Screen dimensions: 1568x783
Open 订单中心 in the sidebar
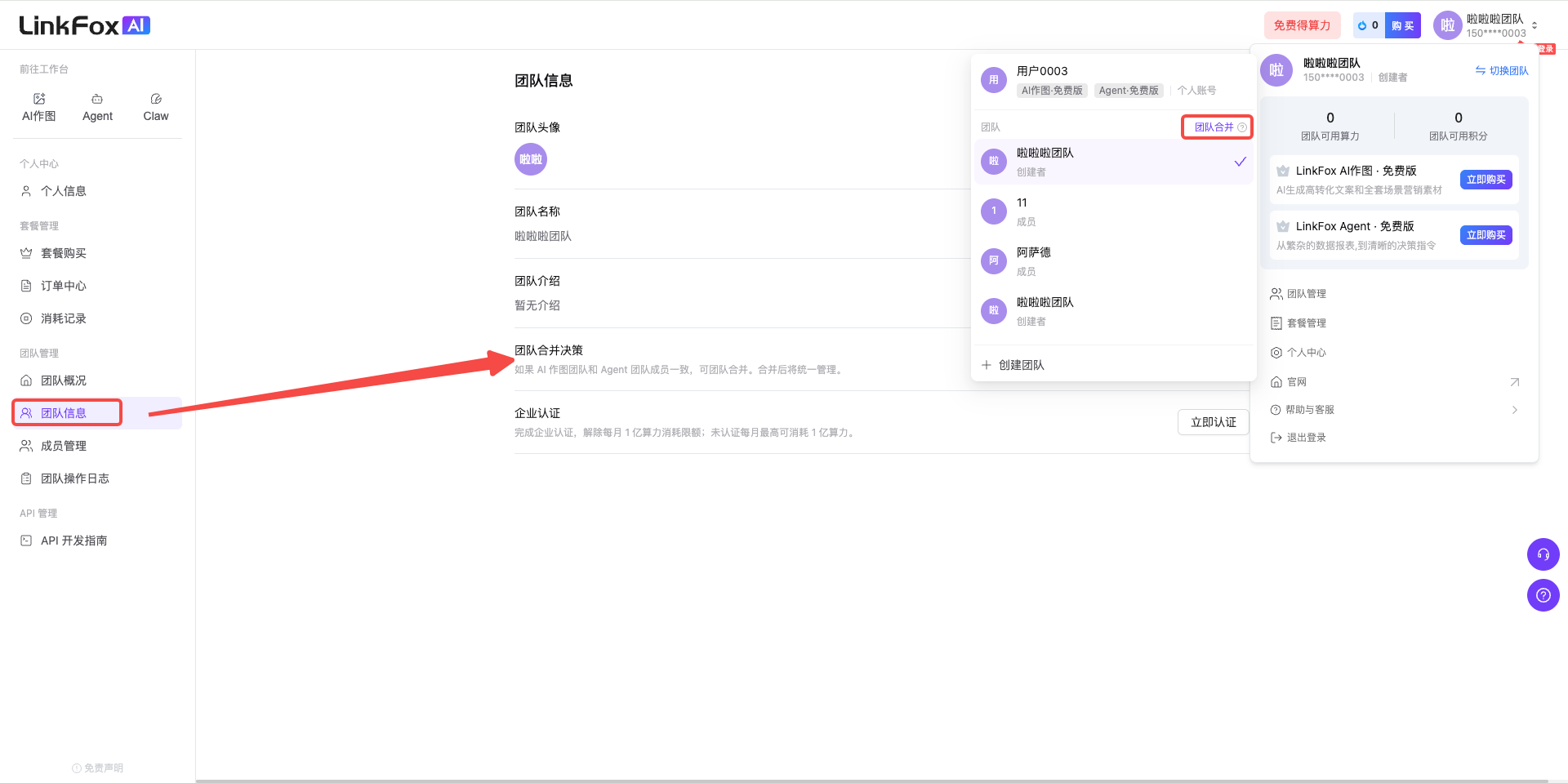tap(97, 286)
